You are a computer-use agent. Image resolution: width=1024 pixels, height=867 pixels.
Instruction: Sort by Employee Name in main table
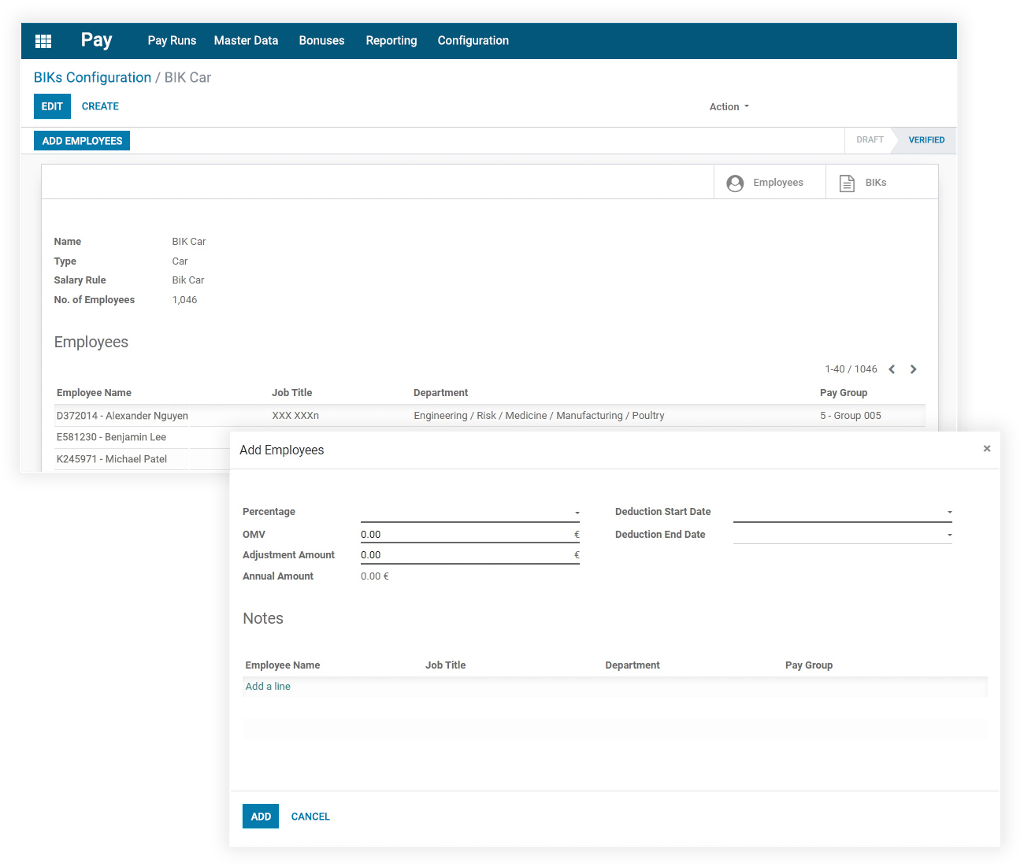click(x=94, y=393)
